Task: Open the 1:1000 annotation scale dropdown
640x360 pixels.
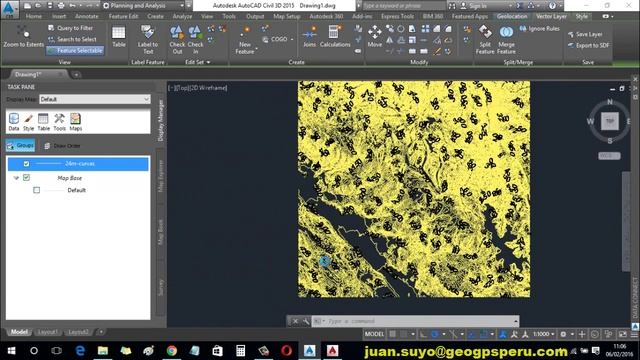Action: point(544,334)
